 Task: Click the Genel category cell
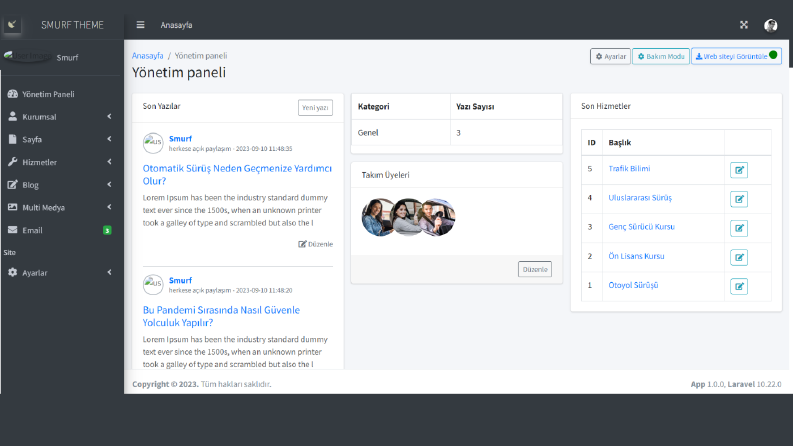[x=401, y=132]
